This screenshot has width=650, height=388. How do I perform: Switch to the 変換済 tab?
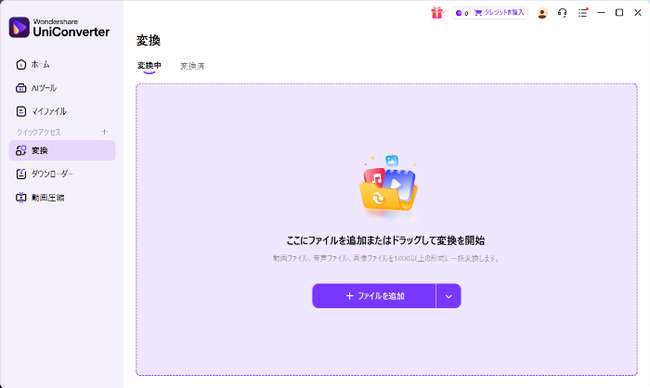(x=192, y=66)
